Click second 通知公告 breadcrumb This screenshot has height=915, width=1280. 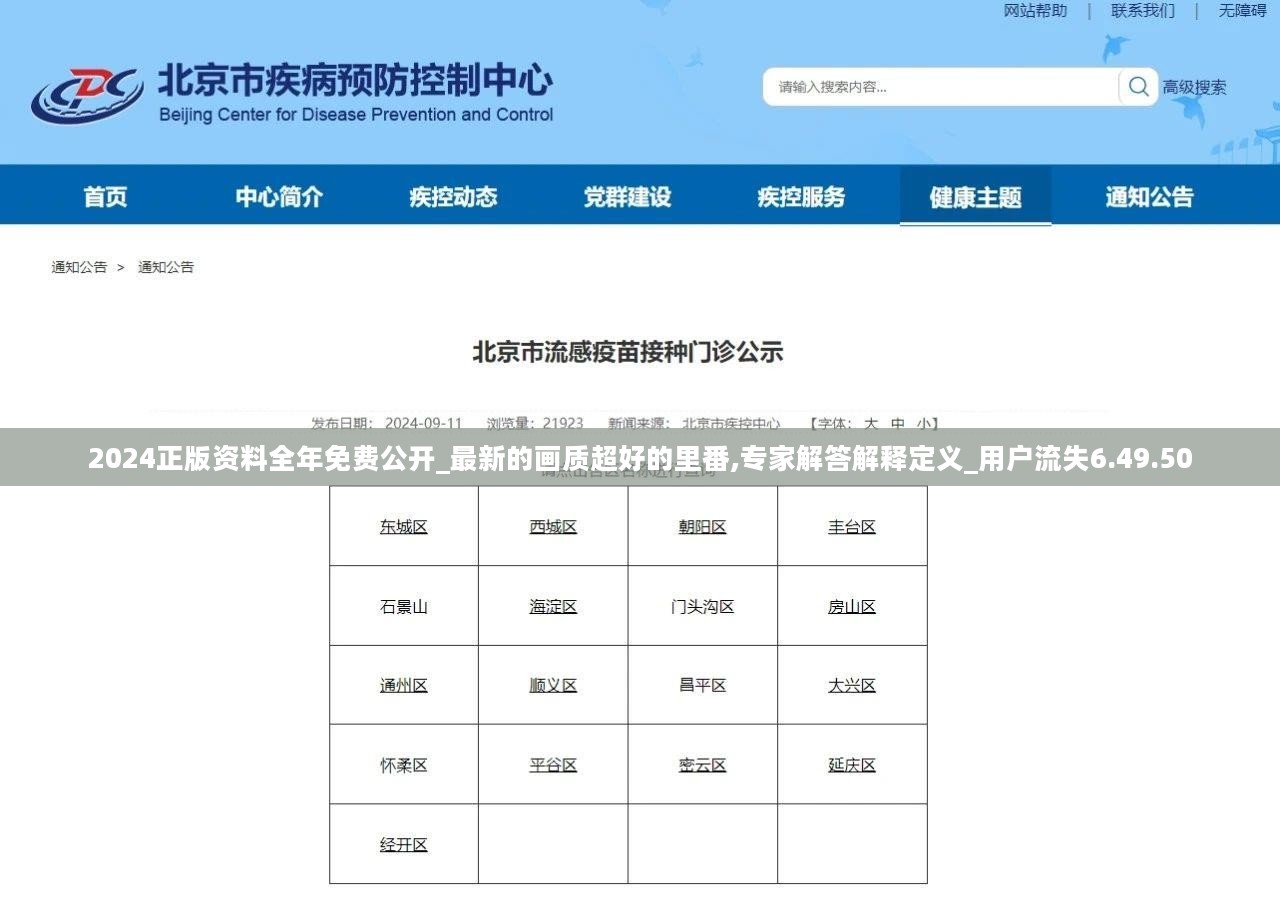pyautogui.click(x=166, y=267)
